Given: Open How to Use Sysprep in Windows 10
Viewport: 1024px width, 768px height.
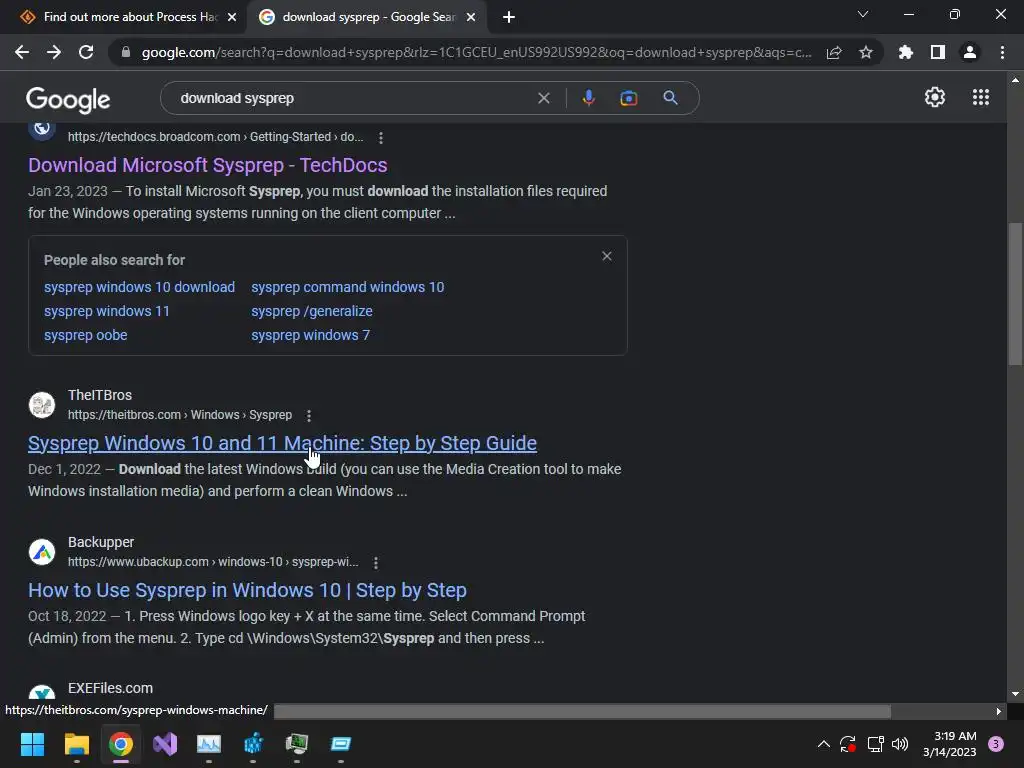Looking at the screenshot, I should (x=247, y=590).
